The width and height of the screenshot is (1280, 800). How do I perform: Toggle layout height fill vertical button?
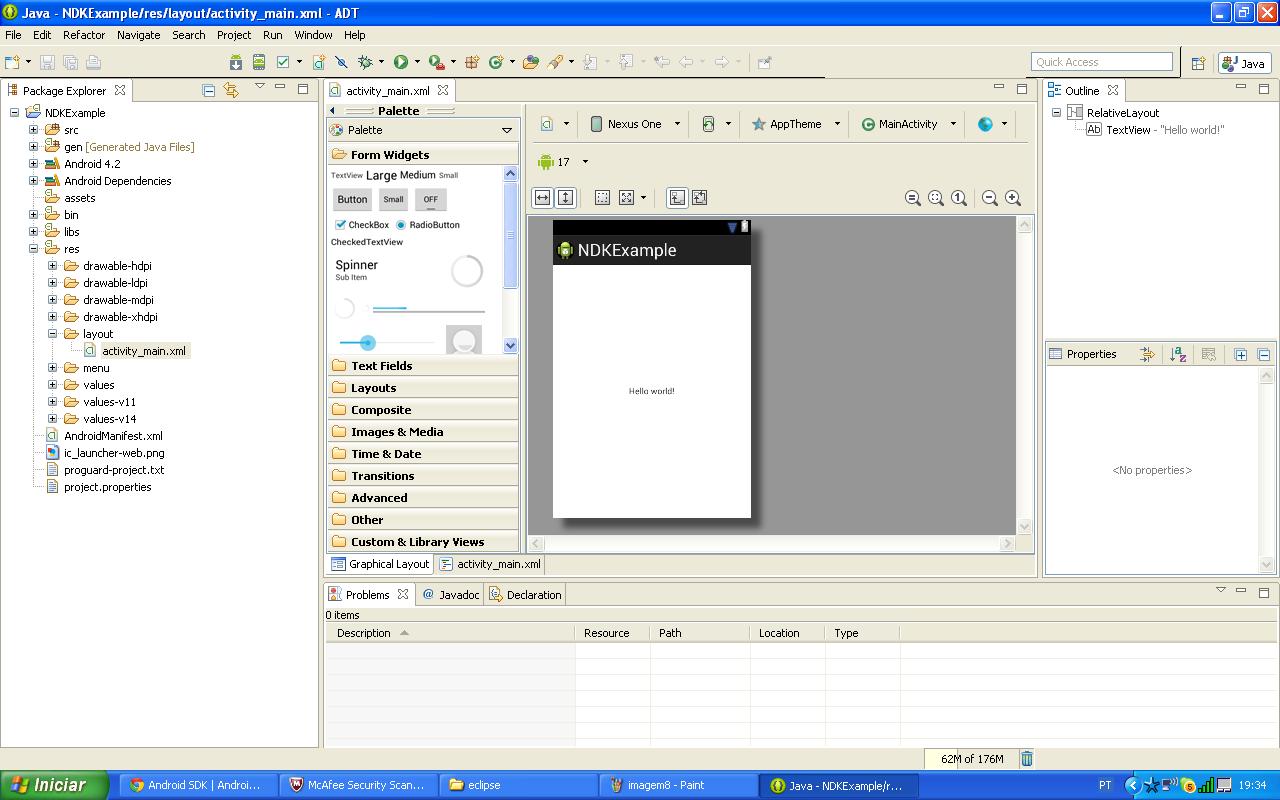[565, 198]
